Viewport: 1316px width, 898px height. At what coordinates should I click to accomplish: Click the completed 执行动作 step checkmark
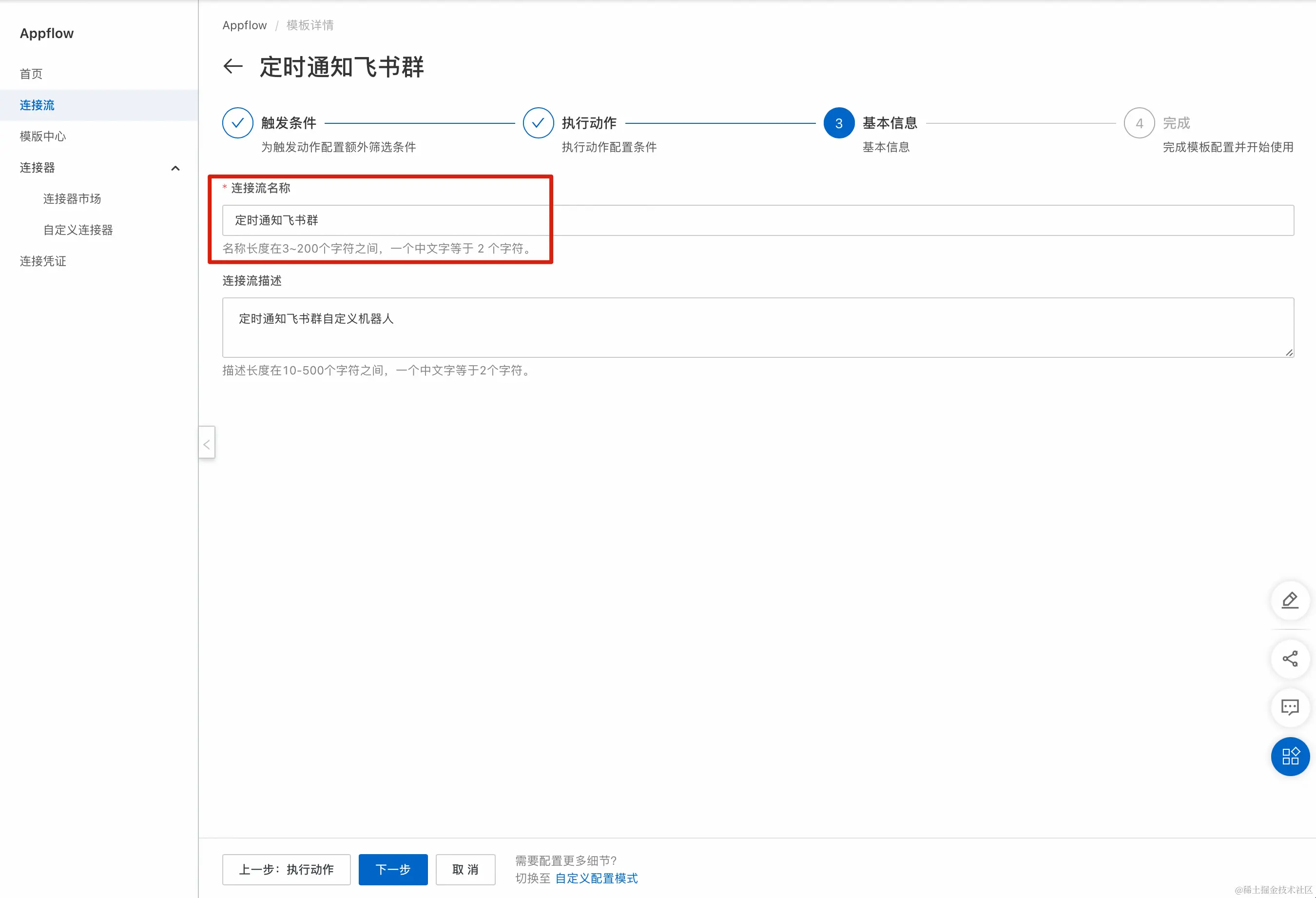(538, 123)
